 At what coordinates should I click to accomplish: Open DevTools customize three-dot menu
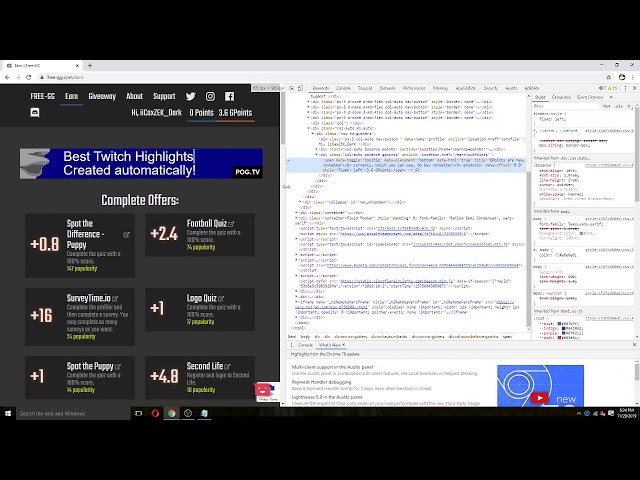(x=625, y=88)
